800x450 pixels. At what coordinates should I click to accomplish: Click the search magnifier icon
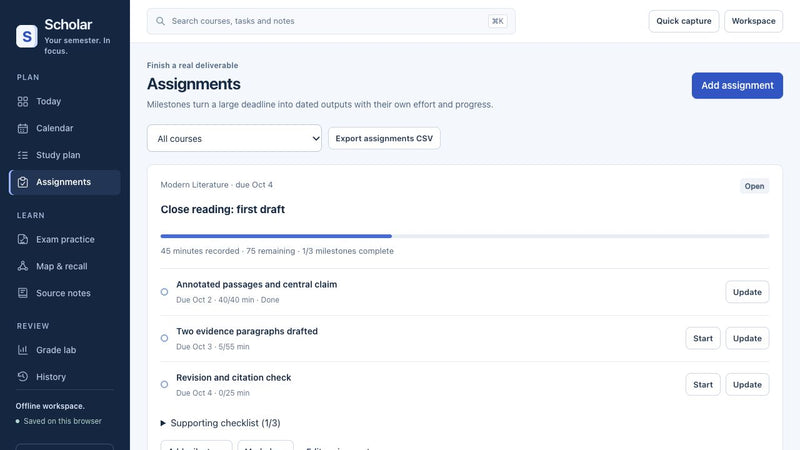[x=160, y=21]
